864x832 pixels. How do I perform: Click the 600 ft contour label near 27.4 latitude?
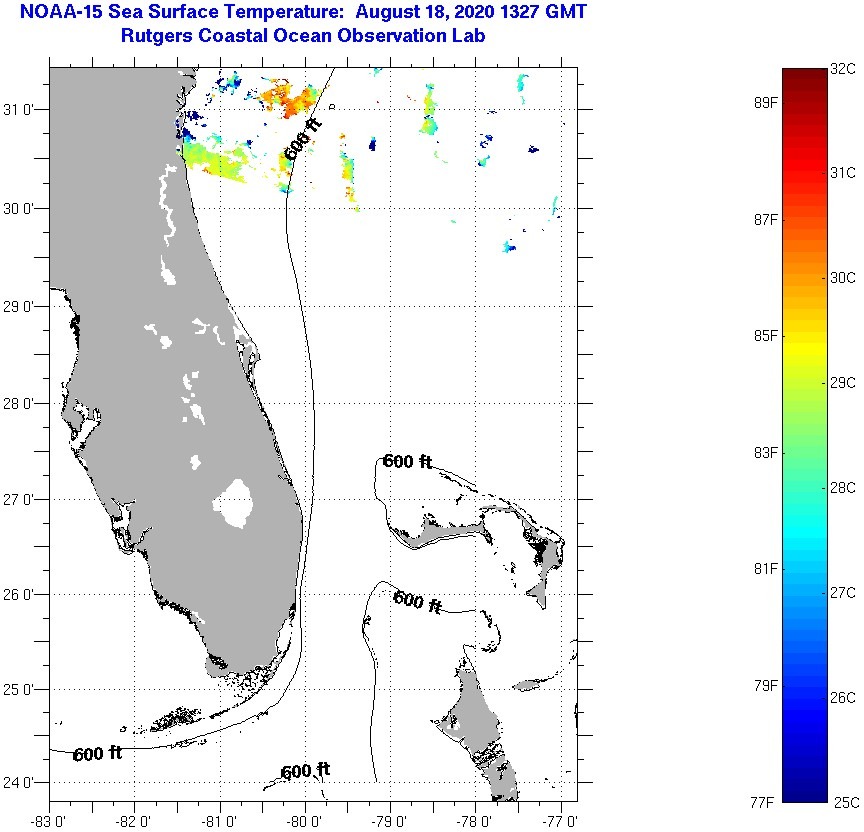[x=407, y=461]
